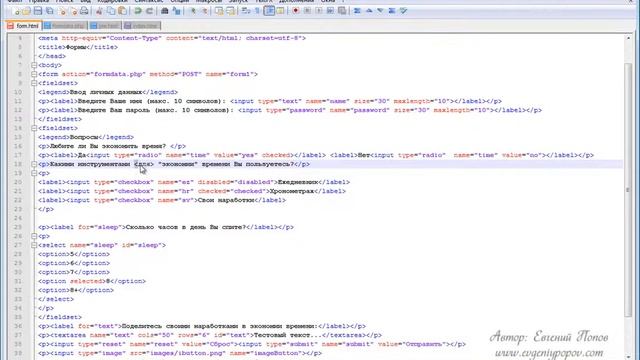640x360 pixels.
Task: Place cursor in the title tag line
Action: pyautogui.click(x=78, y=47)
